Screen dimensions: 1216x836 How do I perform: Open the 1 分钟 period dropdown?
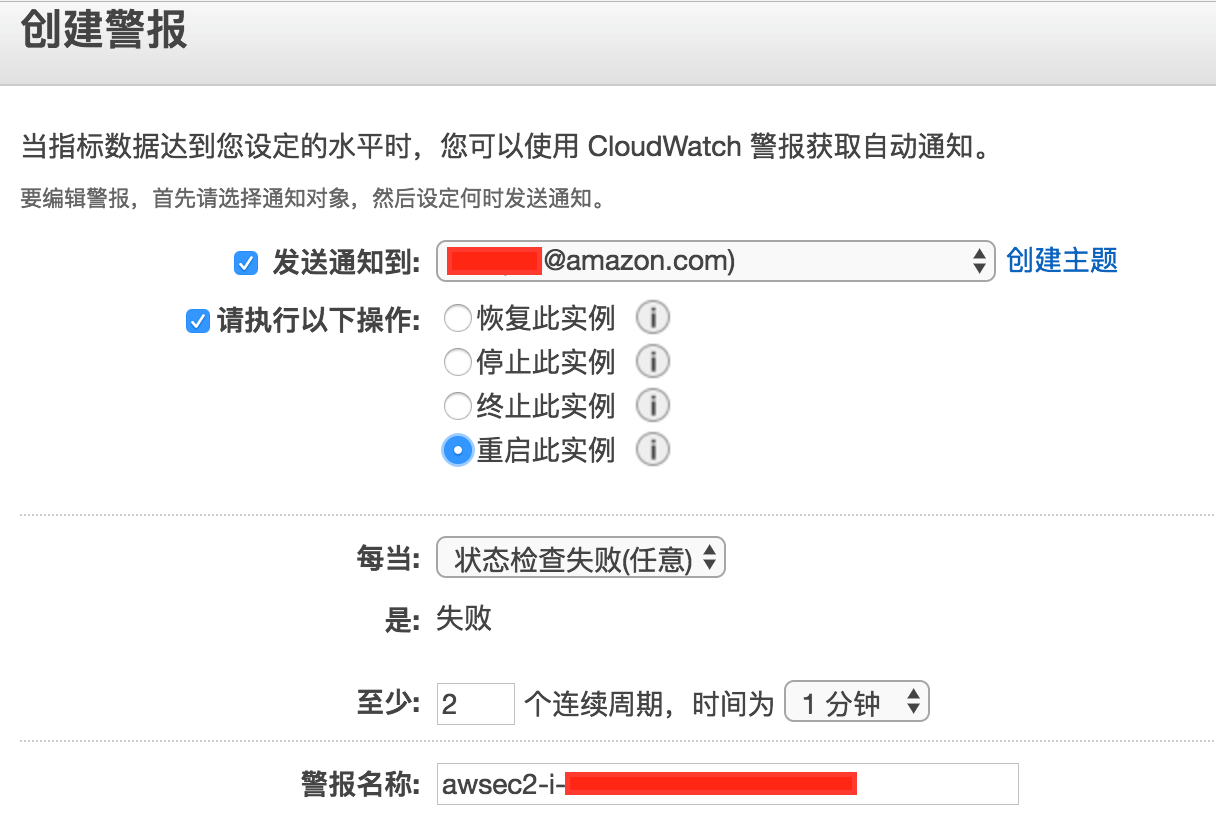tap(857, 703)
